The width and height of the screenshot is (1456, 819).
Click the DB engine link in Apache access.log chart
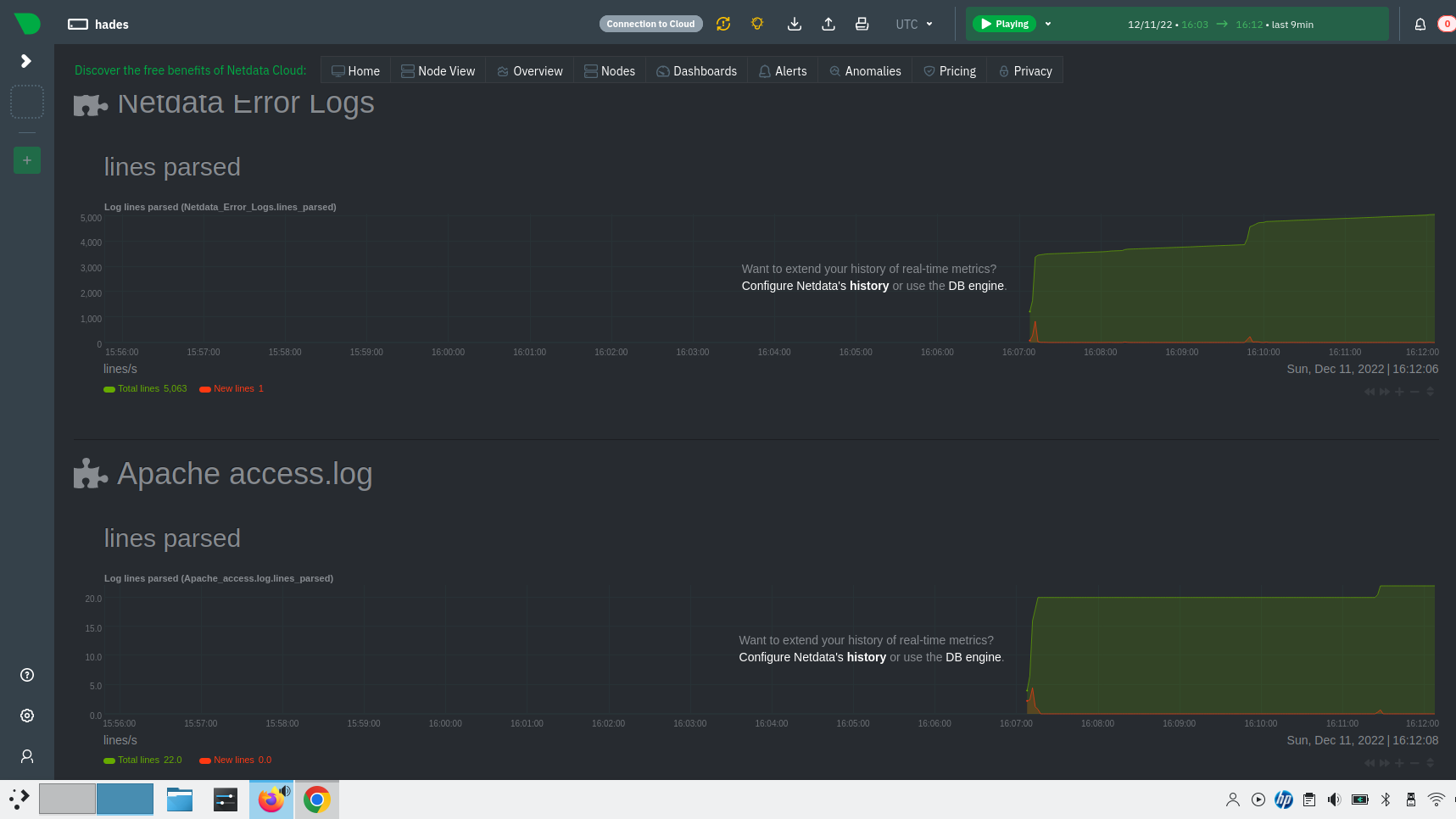click(973, 657)
